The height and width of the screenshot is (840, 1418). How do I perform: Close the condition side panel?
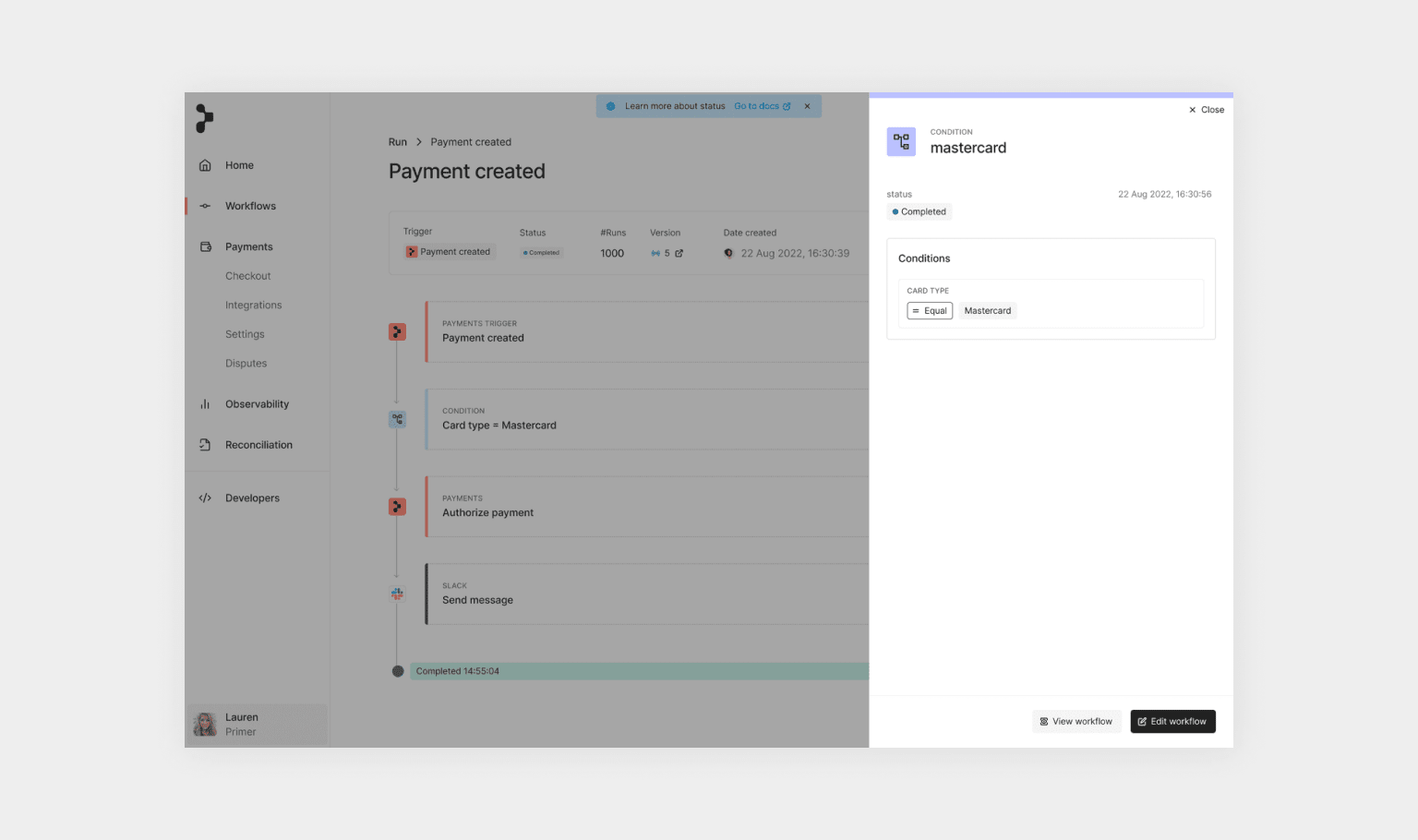[x=1207, y=110]
